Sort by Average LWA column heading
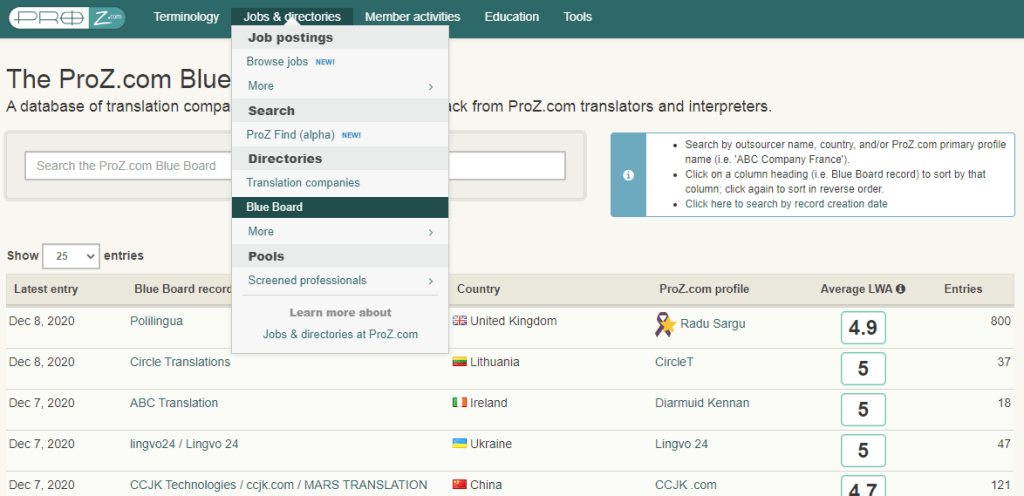The height and width of the screenshot is (496, 1024). [x=856, y=289]
